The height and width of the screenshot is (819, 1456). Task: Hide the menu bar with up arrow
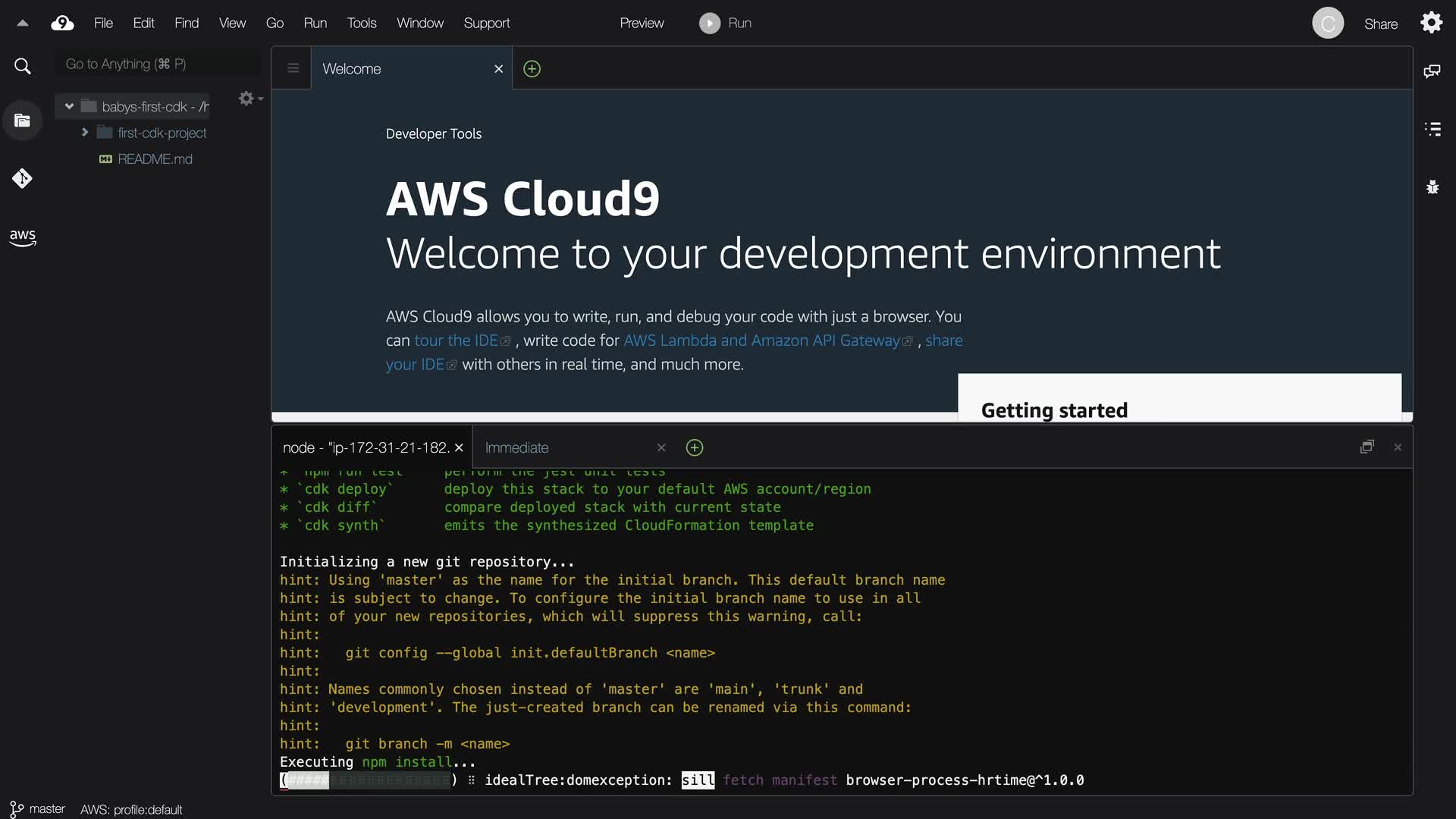(23, 24)
